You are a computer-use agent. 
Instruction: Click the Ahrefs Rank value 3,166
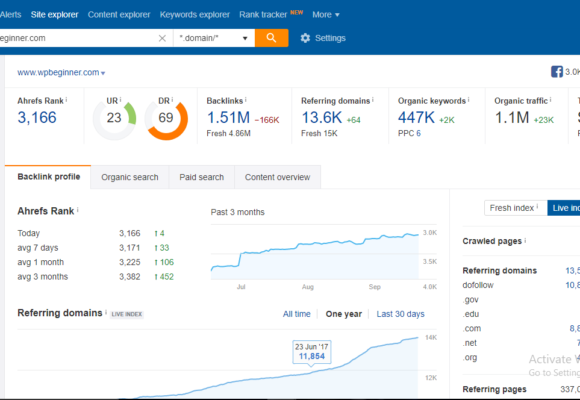37,118
